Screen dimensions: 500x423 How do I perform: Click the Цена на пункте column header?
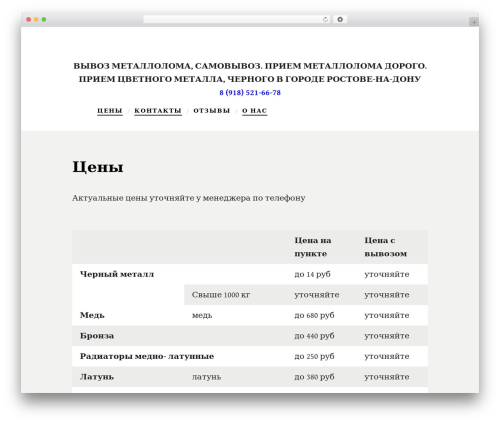tap(313, 247)
